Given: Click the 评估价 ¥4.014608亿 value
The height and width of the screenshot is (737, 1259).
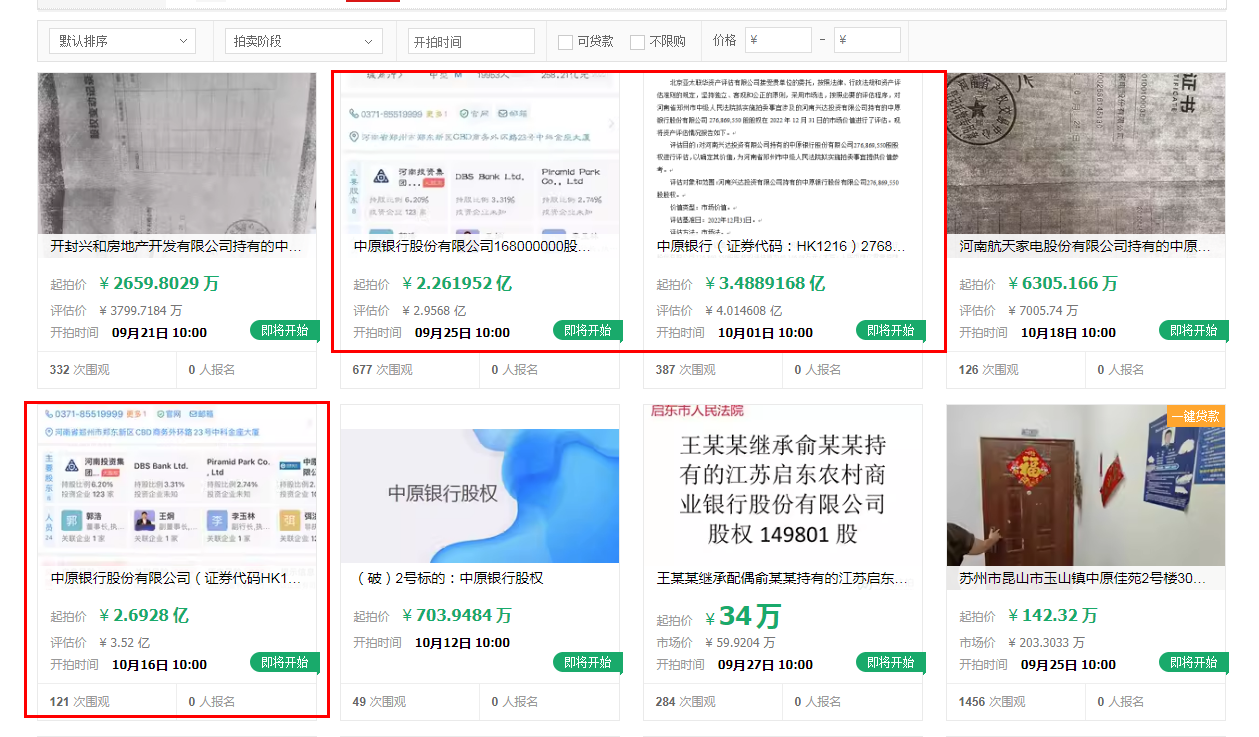Looking at the screenshot, I should point(744,311).
